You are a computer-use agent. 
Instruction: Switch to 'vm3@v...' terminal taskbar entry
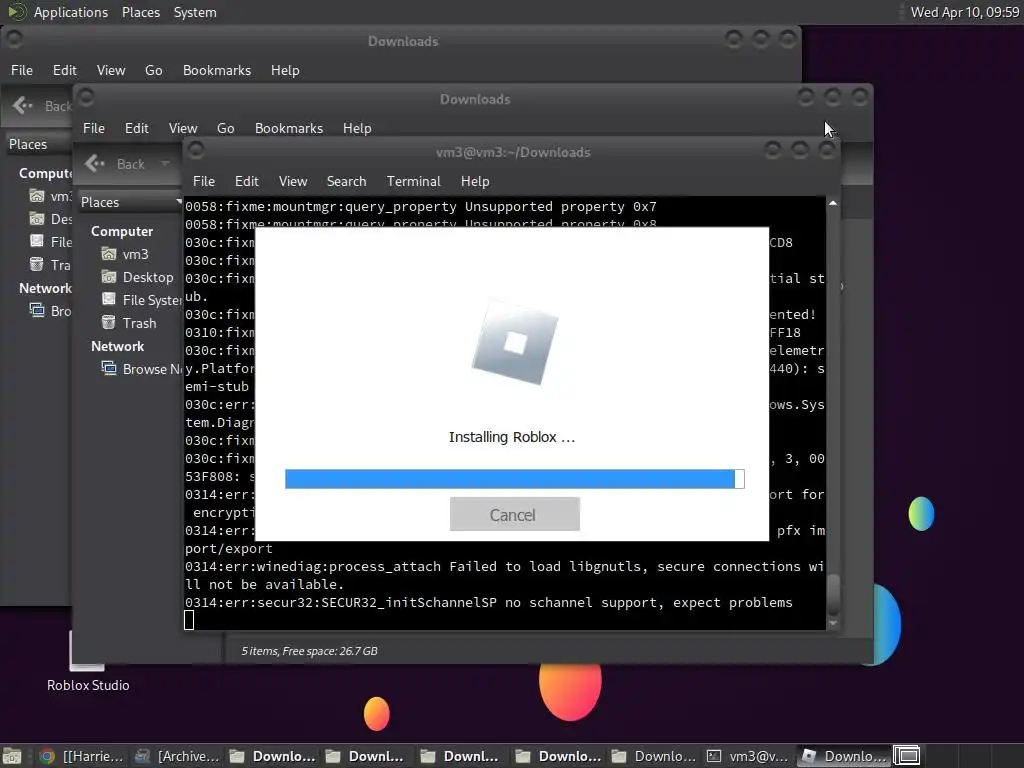(x=748, y=756)
